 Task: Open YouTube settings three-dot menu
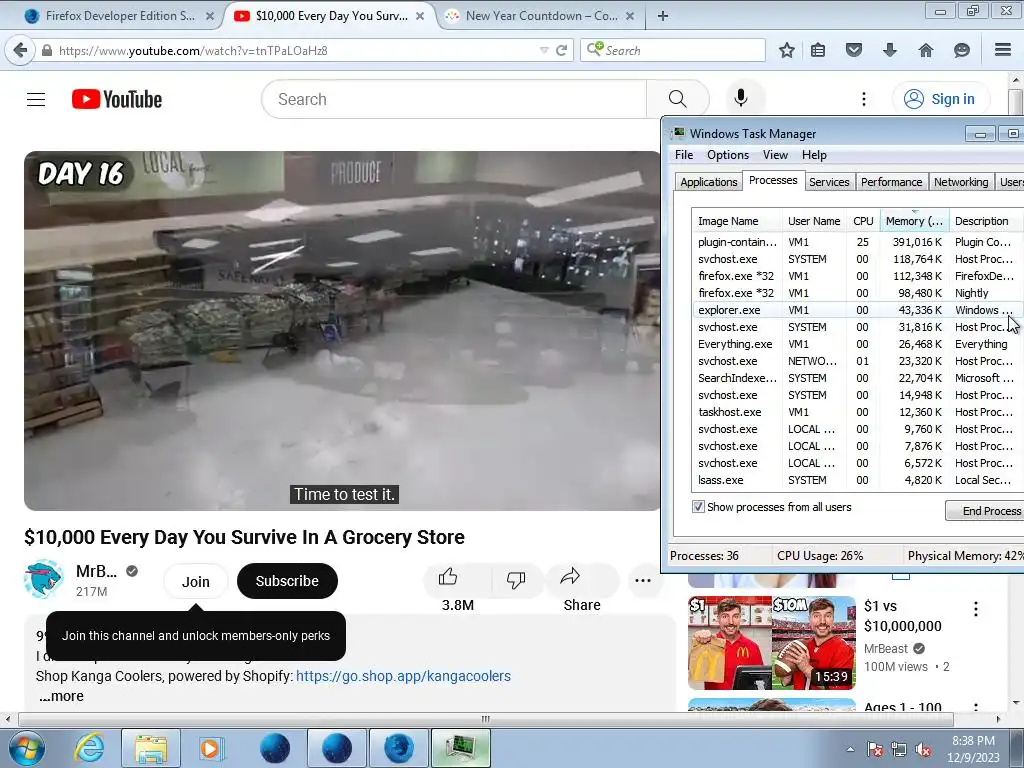point(863,99)
